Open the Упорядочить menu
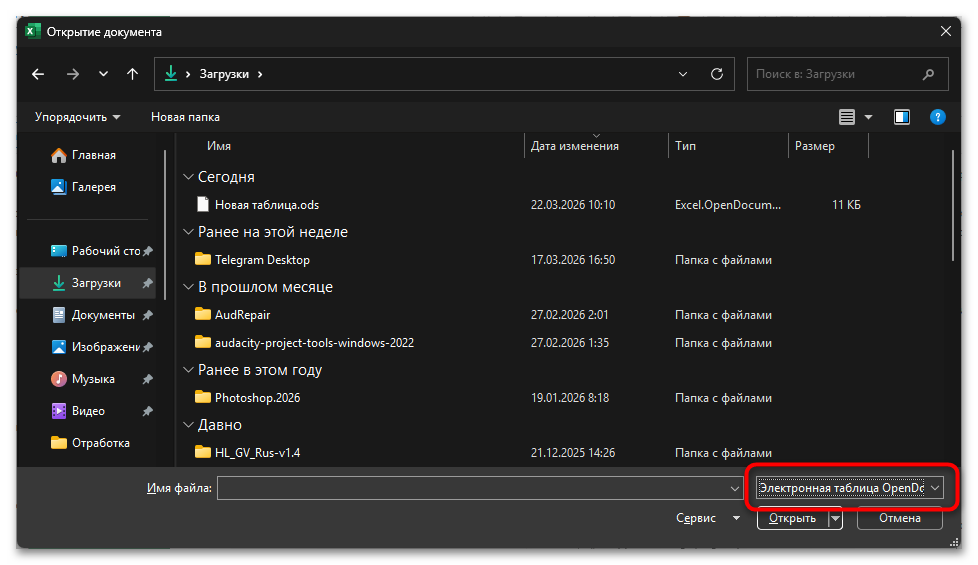The height and width of the screenshot is (565, 978). (77, 117)
